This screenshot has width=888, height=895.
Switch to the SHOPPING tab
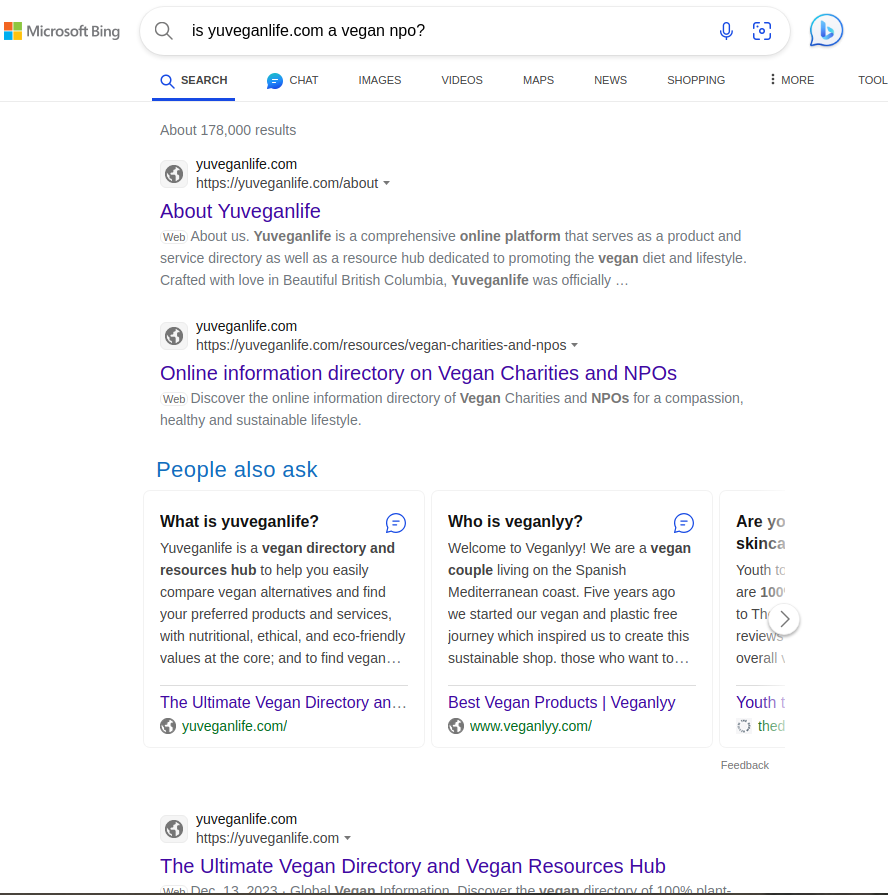(x=696, y=80)
